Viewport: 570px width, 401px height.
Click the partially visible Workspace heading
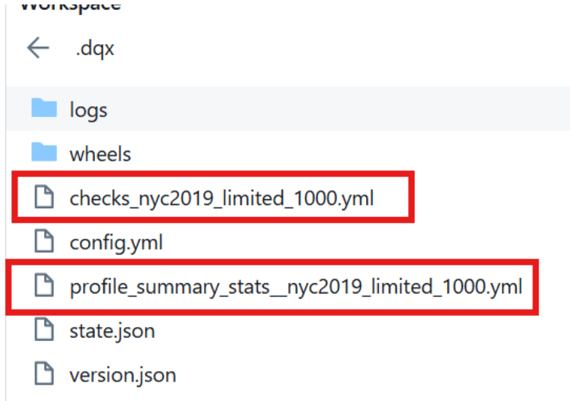[x=71, y=6]
